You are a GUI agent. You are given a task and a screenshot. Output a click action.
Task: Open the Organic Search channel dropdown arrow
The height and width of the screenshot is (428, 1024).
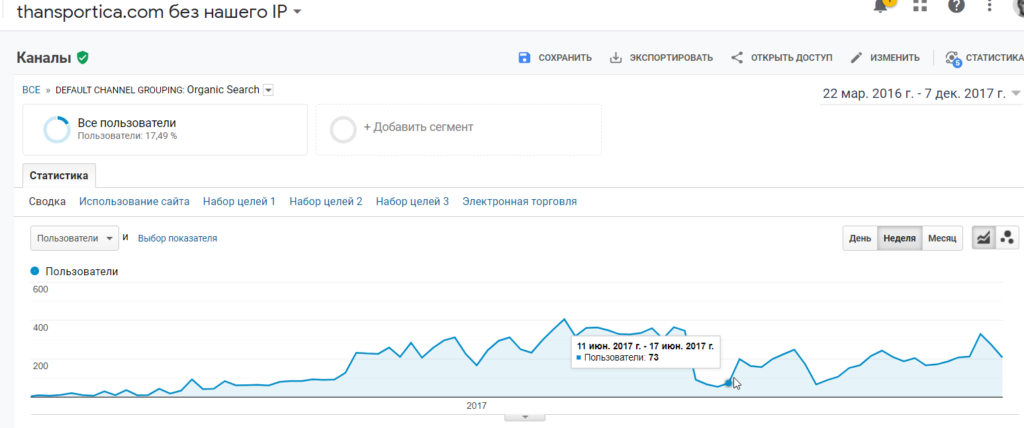coord(268,90)
